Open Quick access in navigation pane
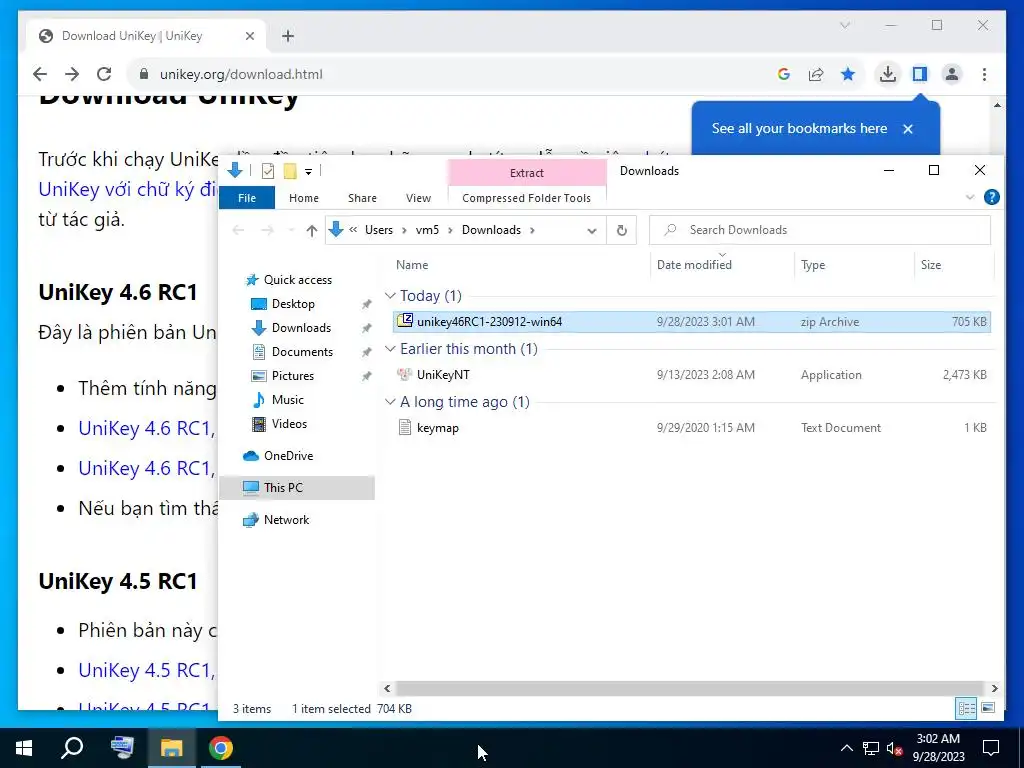This screenshot has height=768, width=1024. click(297, 280)
